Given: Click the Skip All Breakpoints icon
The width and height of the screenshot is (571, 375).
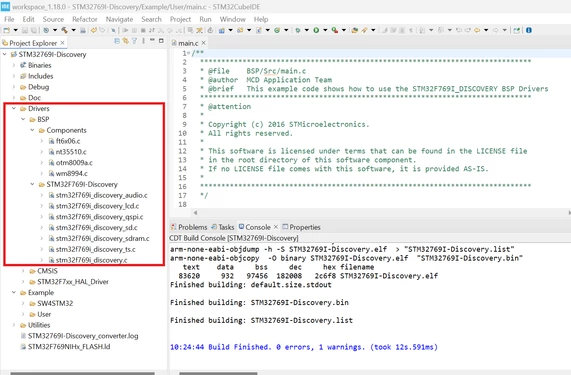Looking at the screenshot, I should pos(113,30).
